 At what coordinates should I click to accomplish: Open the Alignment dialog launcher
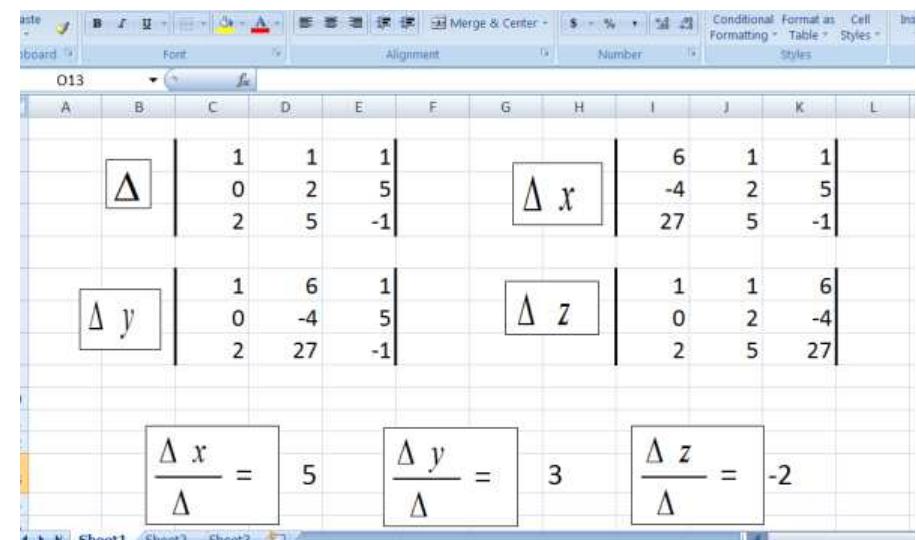544,53
